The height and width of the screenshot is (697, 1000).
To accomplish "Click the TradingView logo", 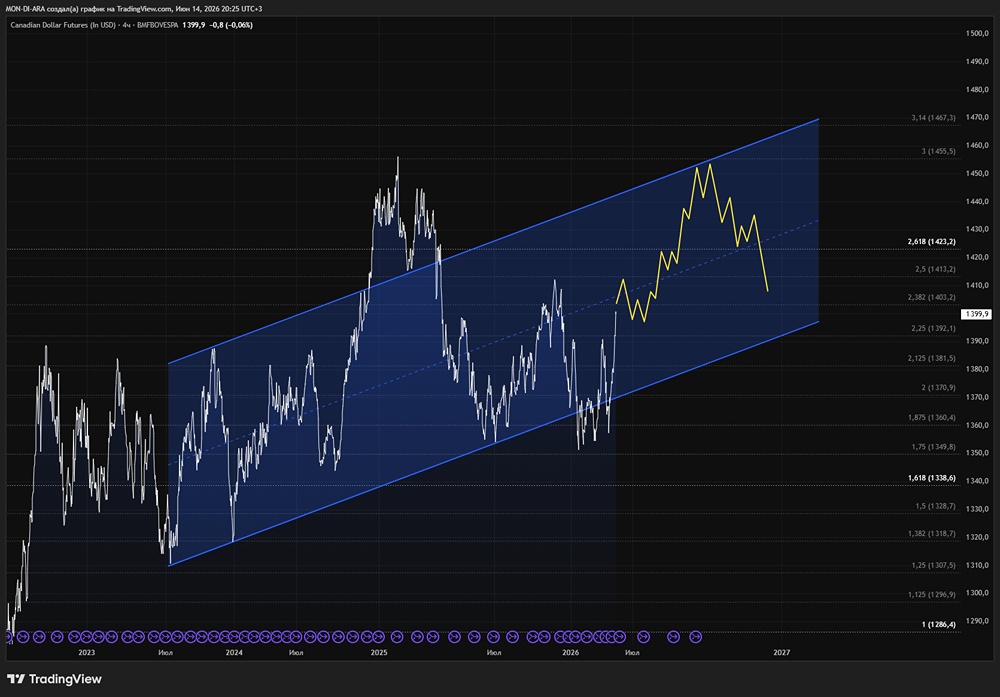I will (54, 679).
